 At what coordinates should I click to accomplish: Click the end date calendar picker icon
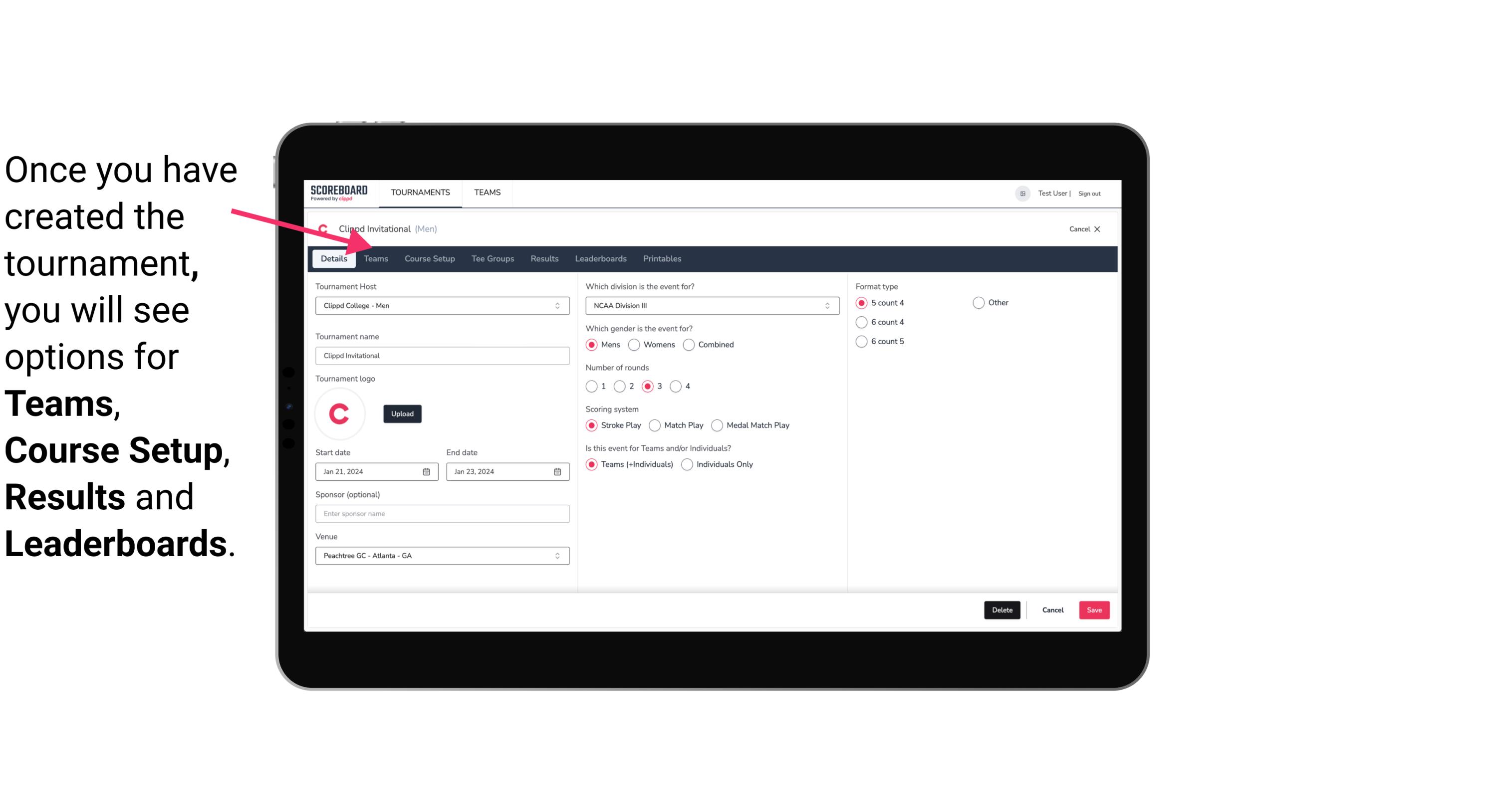[x=558, y=471]
